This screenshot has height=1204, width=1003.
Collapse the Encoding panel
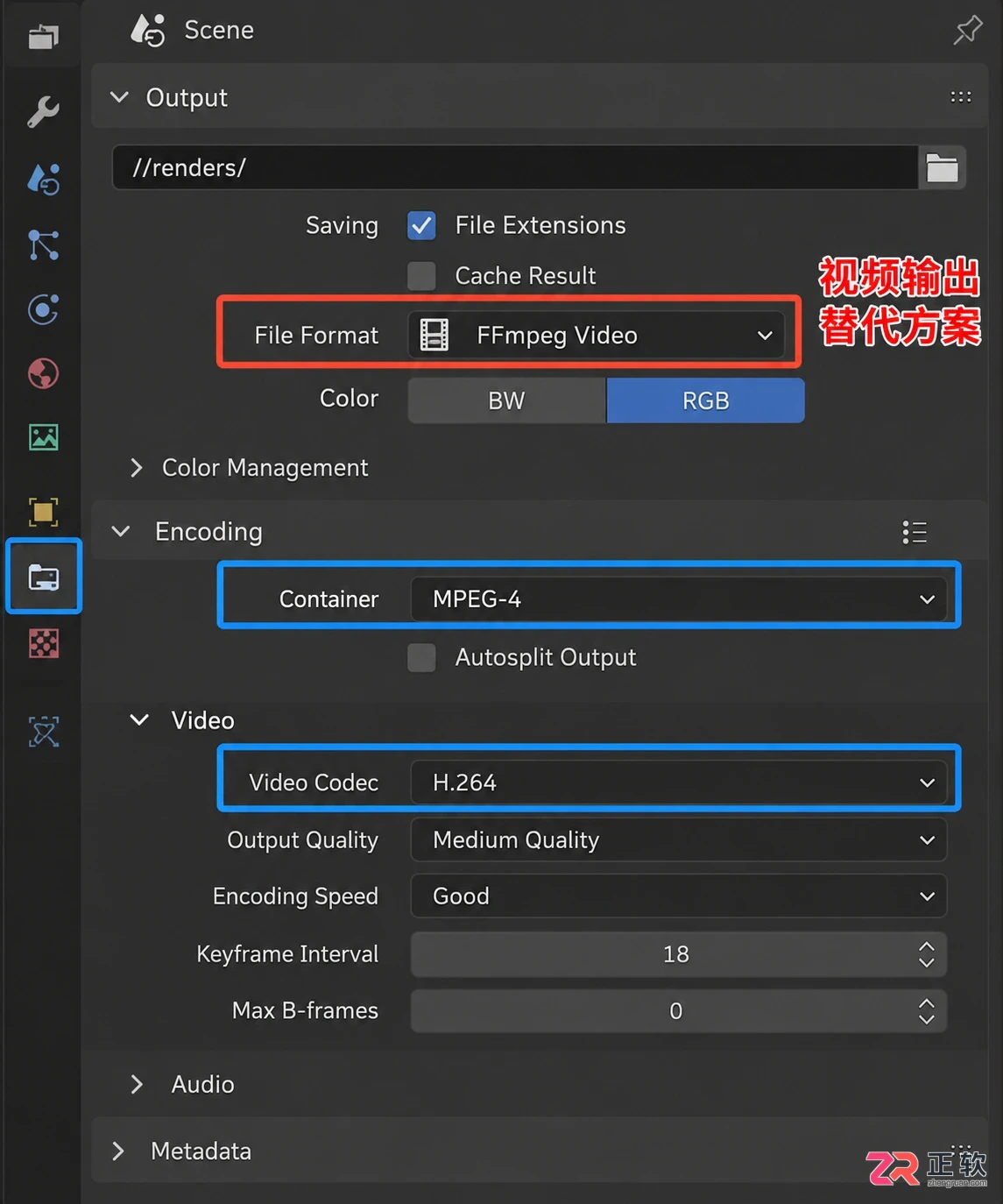pyautogui.click(x=121, y=532)
